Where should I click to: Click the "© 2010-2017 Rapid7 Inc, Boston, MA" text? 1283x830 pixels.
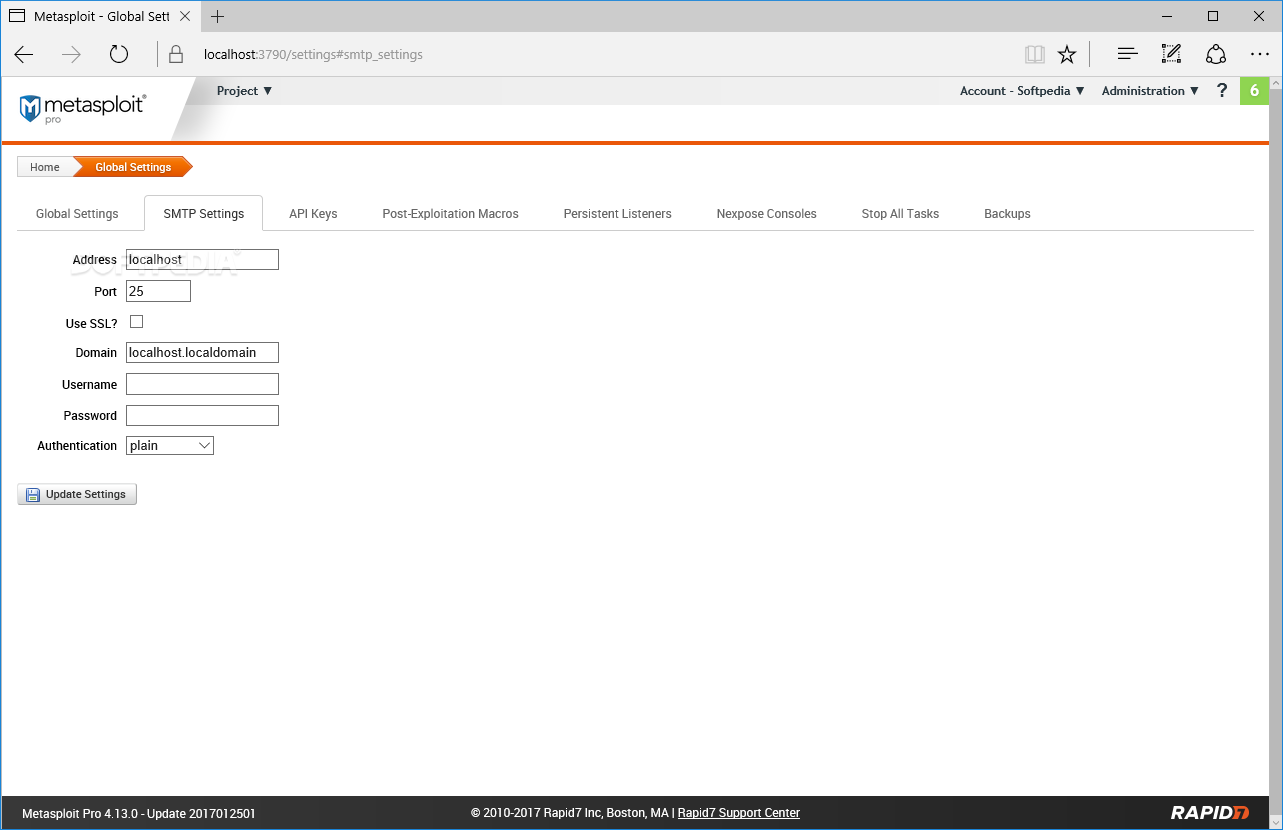[569, 813]
